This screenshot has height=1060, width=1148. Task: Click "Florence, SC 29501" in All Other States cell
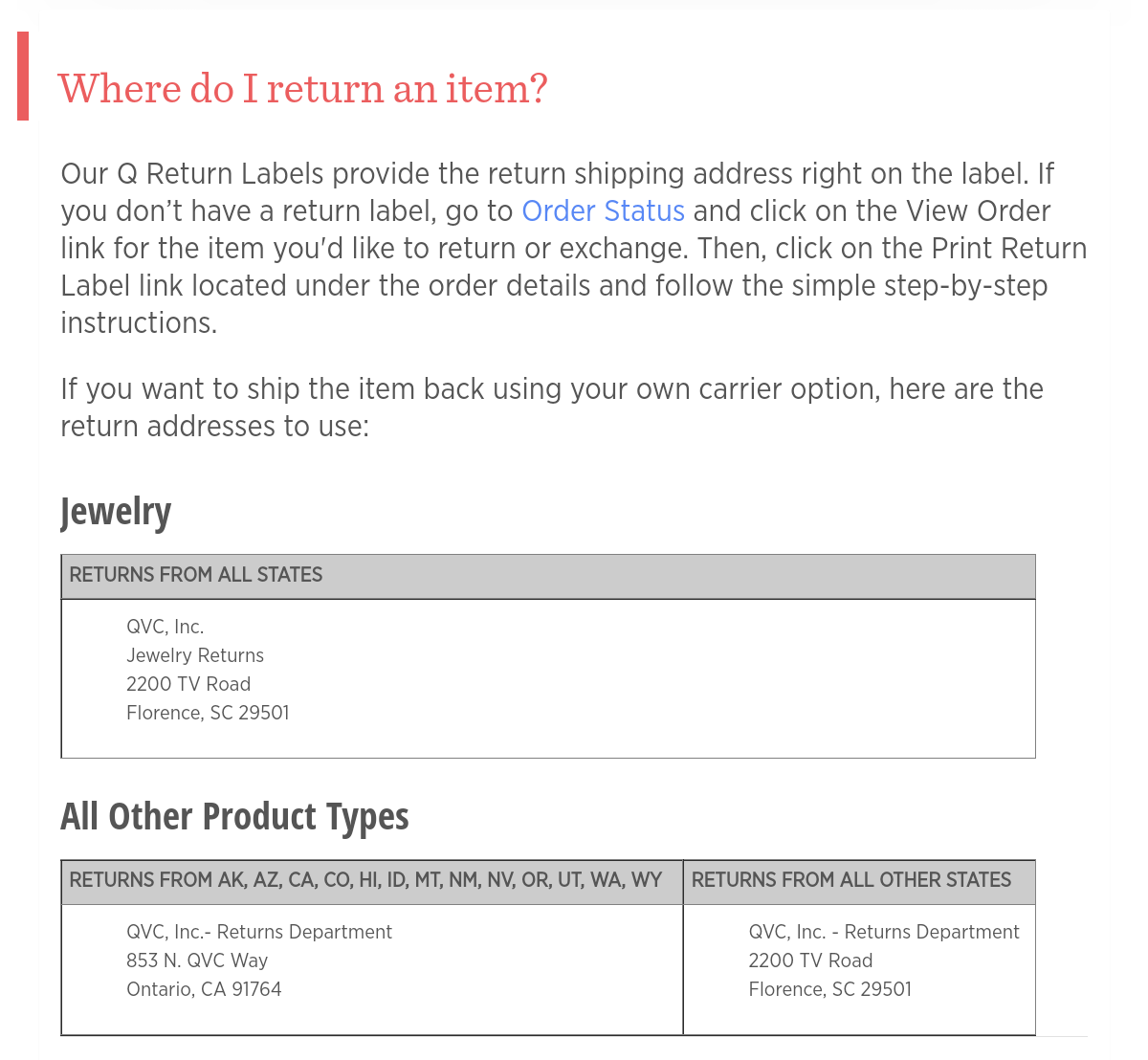point(829,989)
